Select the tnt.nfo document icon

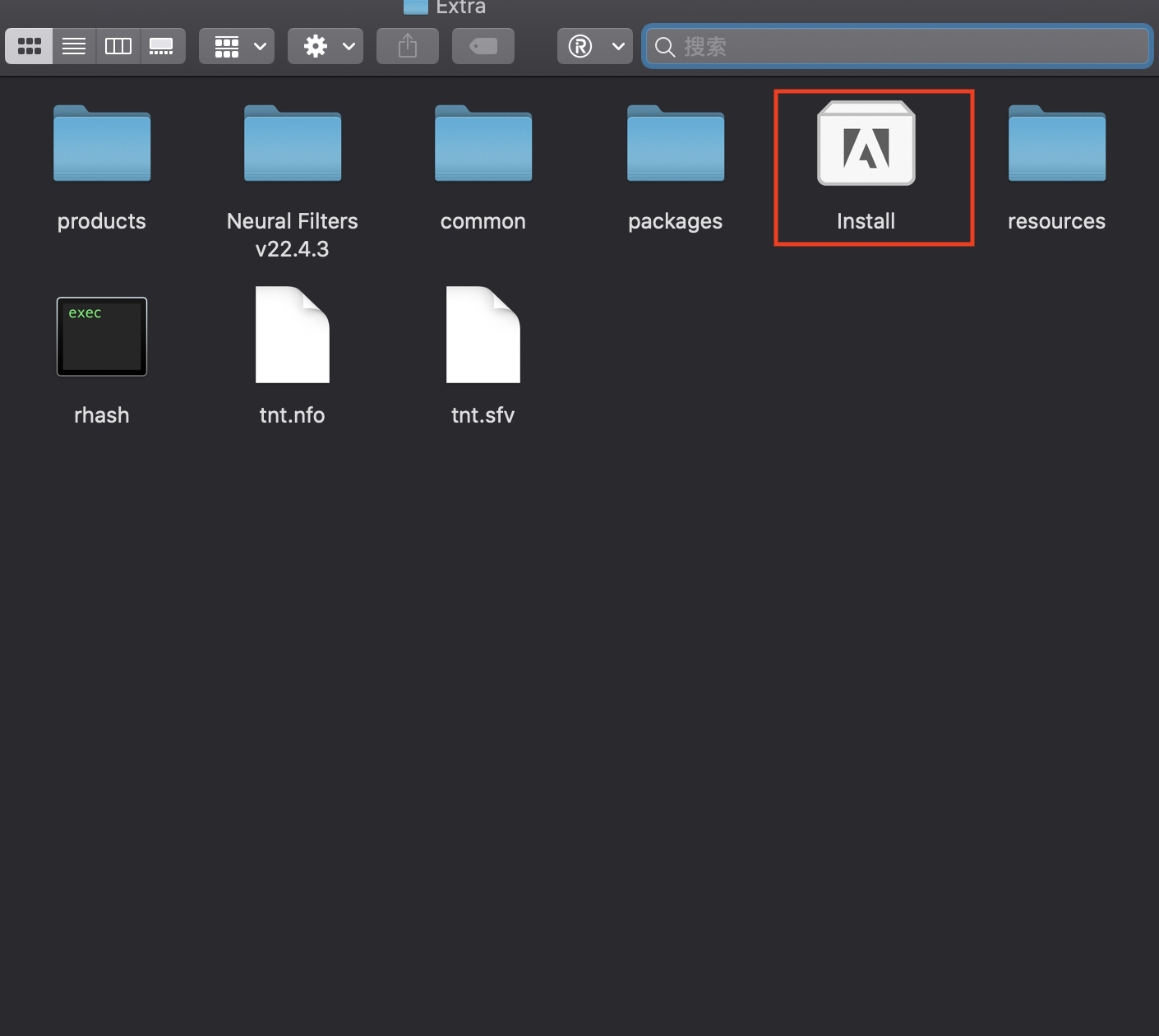[x=293, y=335]
